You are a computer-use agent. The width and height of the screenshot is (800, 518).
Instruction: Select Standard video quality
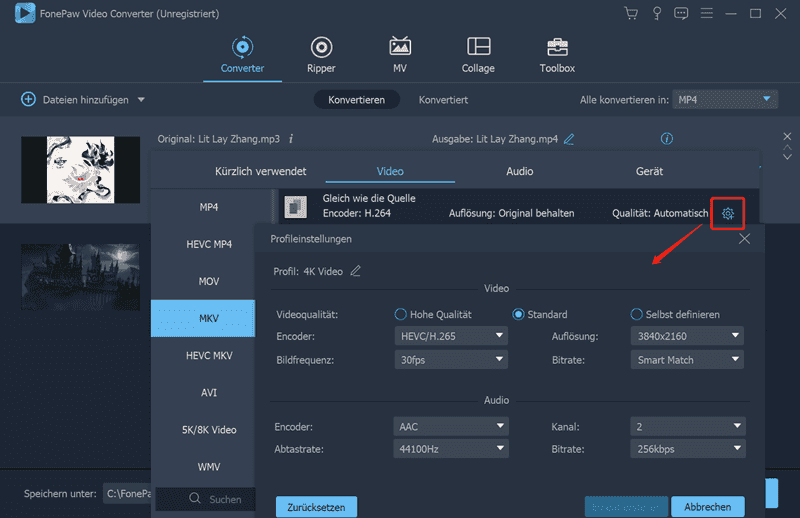click(x=518, y=314)
